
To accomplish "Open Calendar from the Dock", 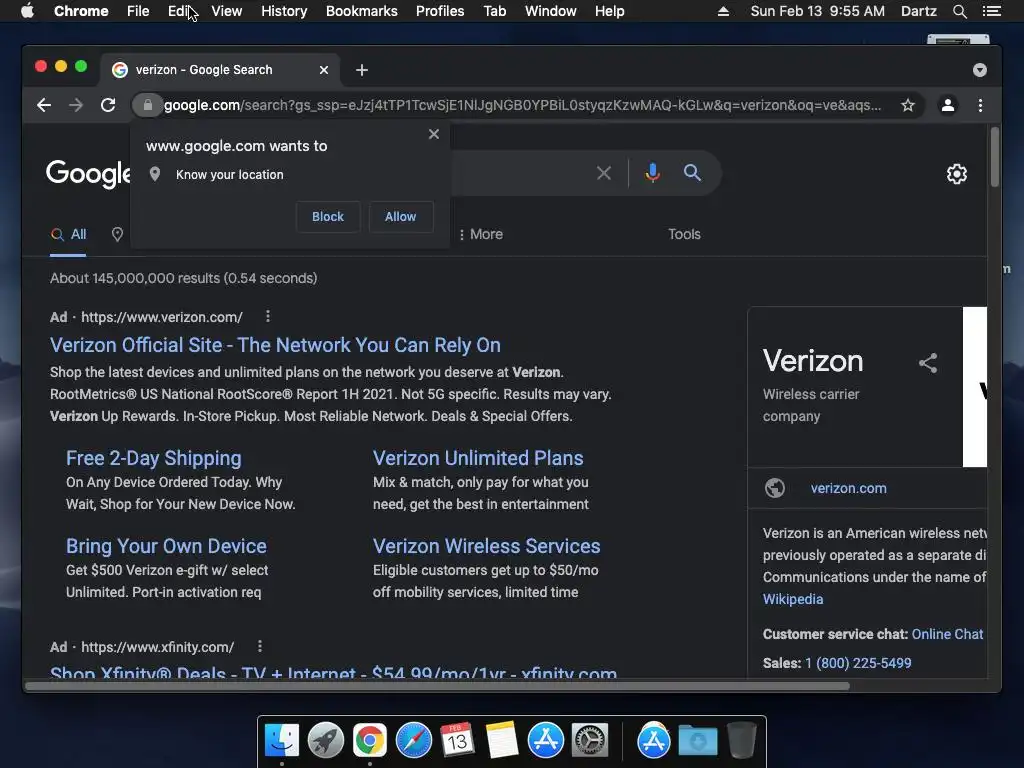I will coord(457,741).
